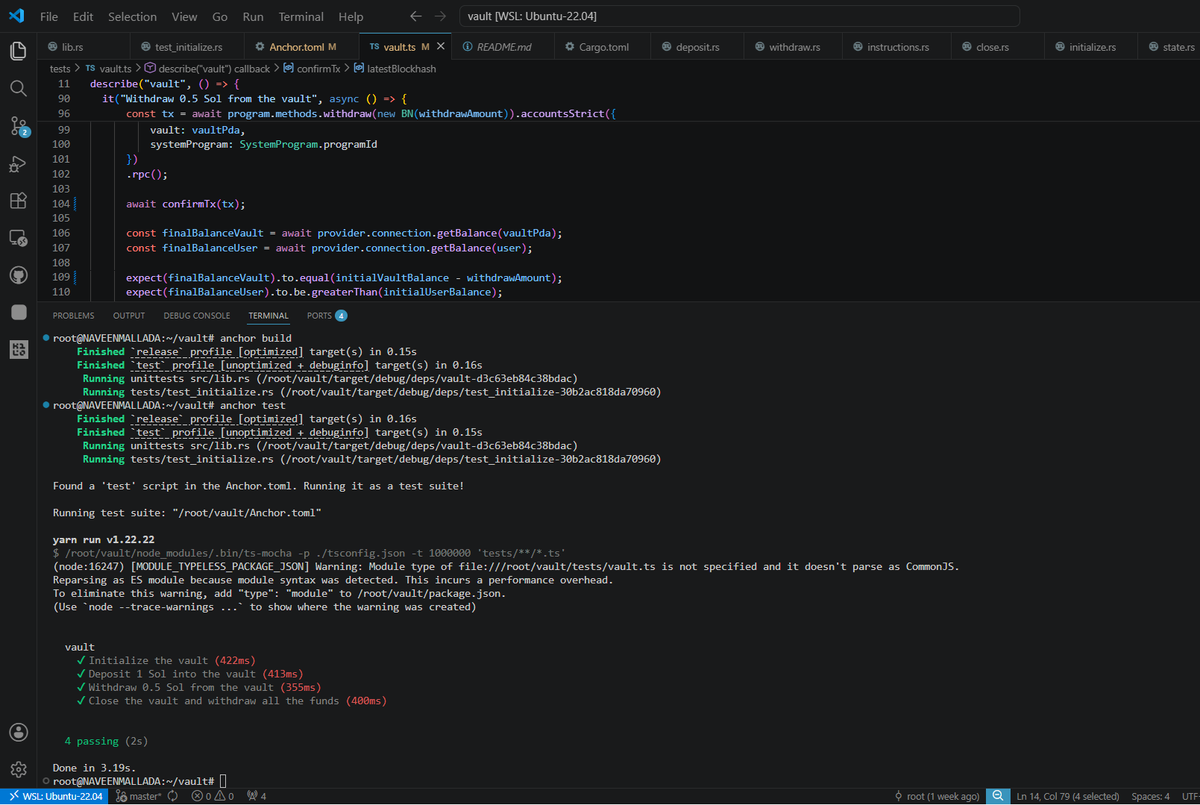
Task: Click 'await confirmTx(tx);' code line
Action: click(186, 203)
